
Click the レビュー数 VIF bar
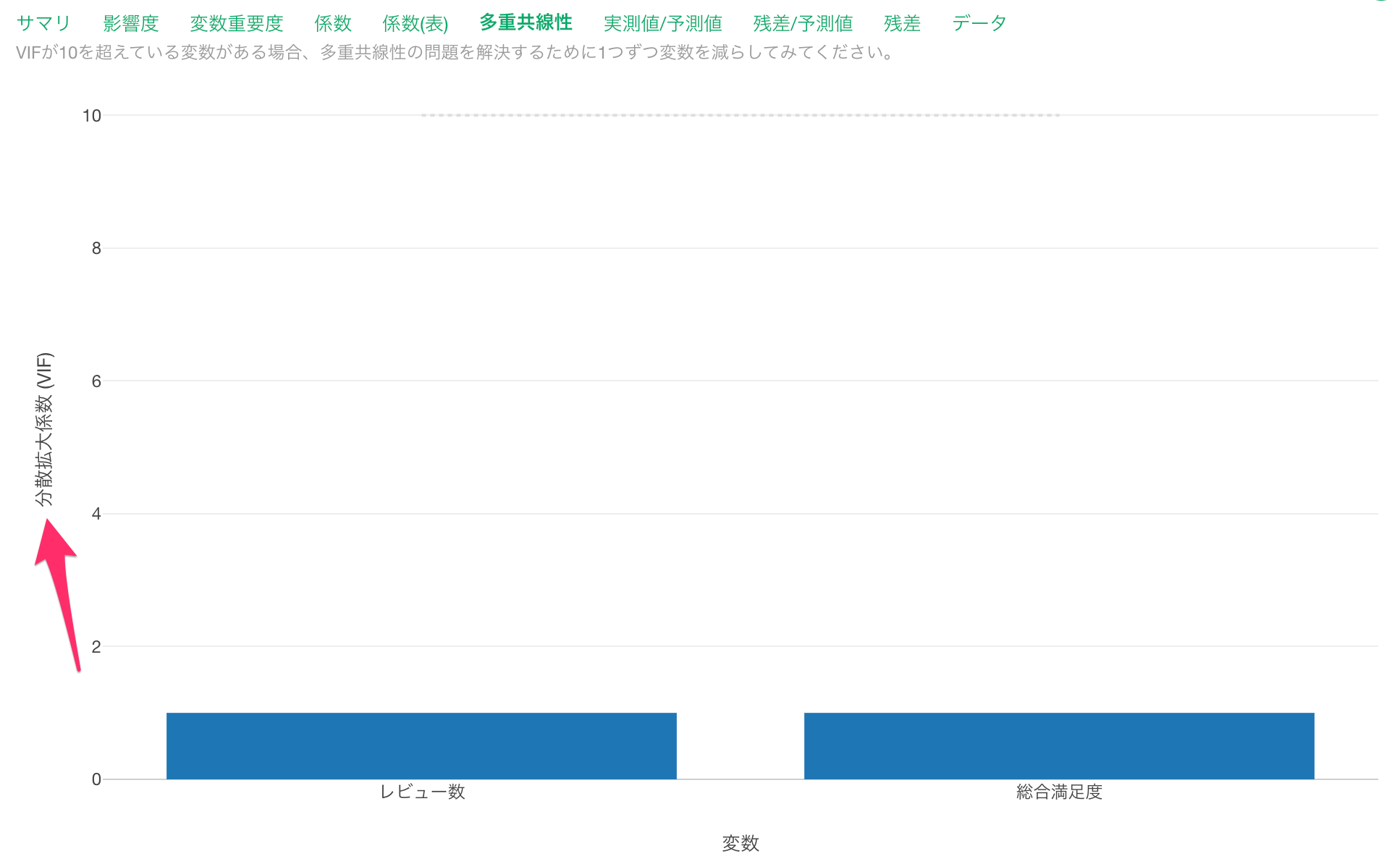click(x=421, y=746)
